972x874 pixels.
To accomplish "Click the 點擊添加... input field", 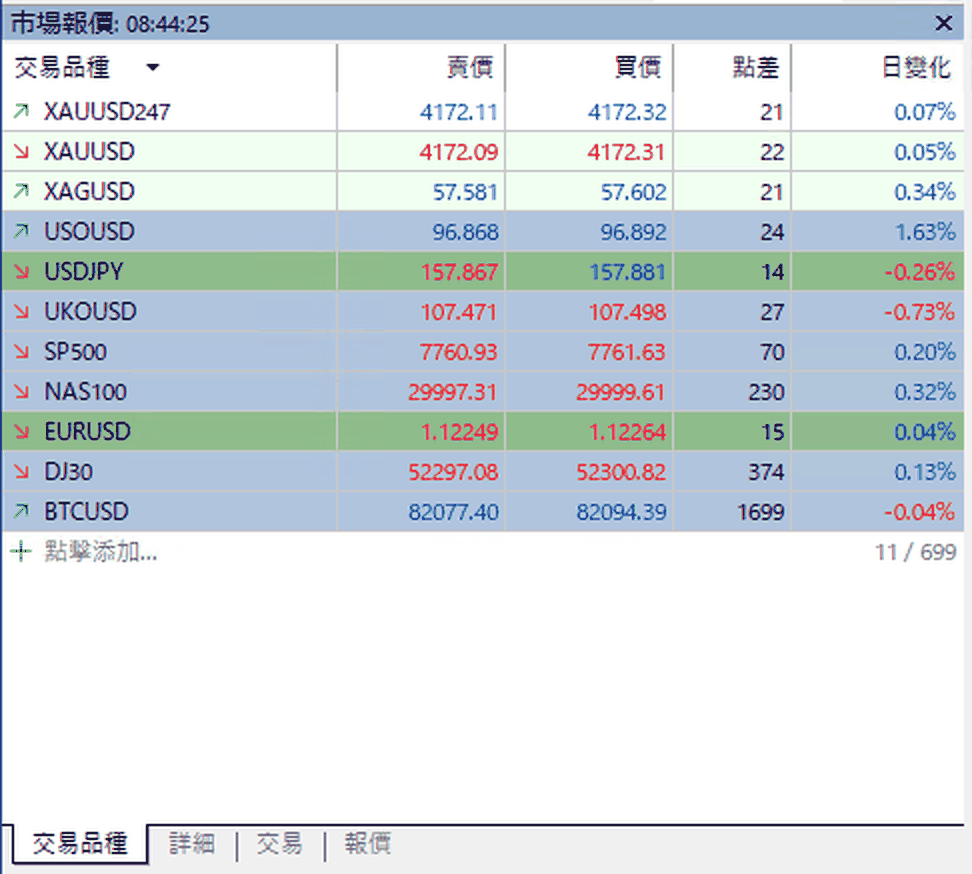I will (100, 551).
